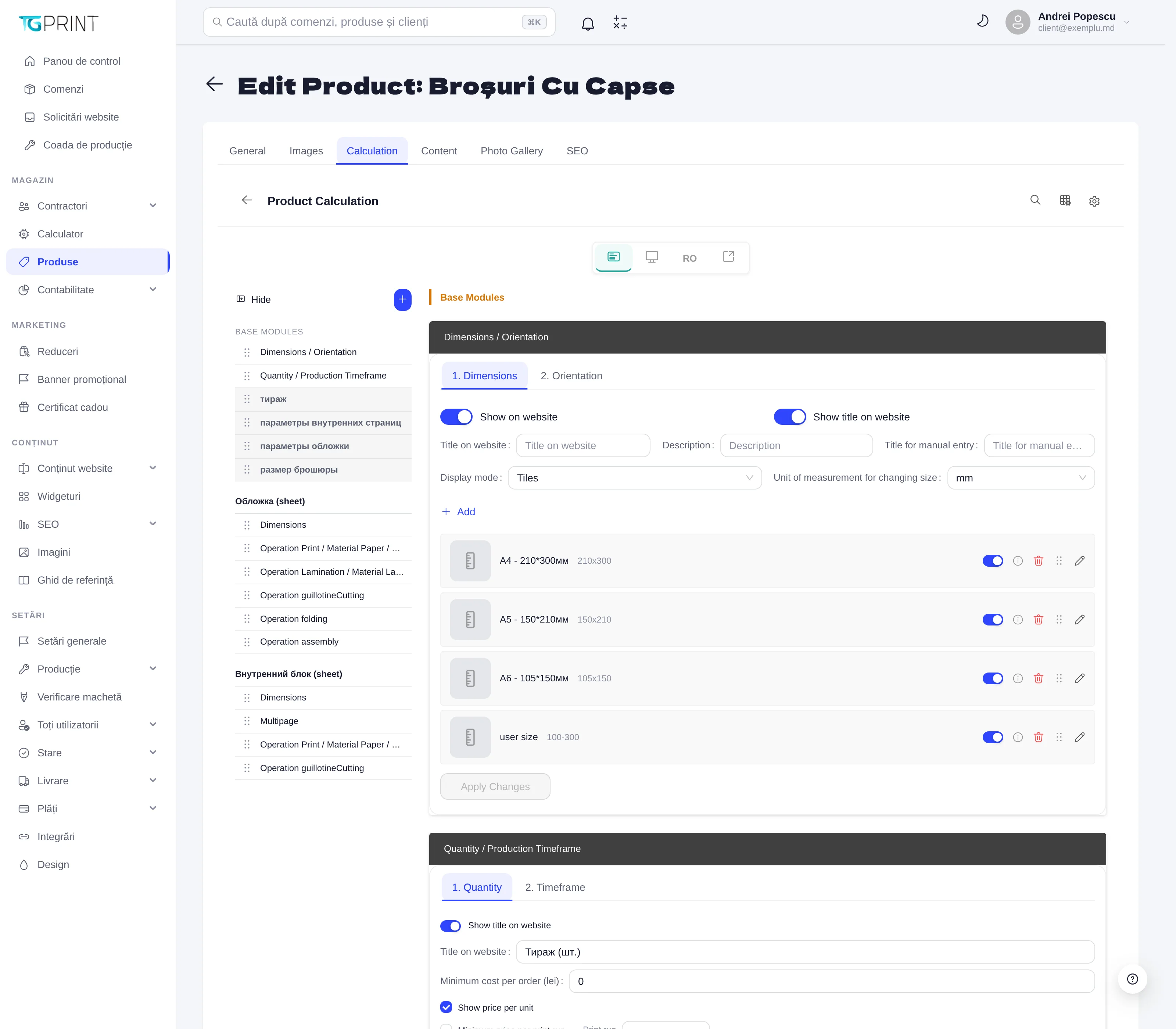Click Add to add a dimension

pyautogui.click(x=458, y=512)
